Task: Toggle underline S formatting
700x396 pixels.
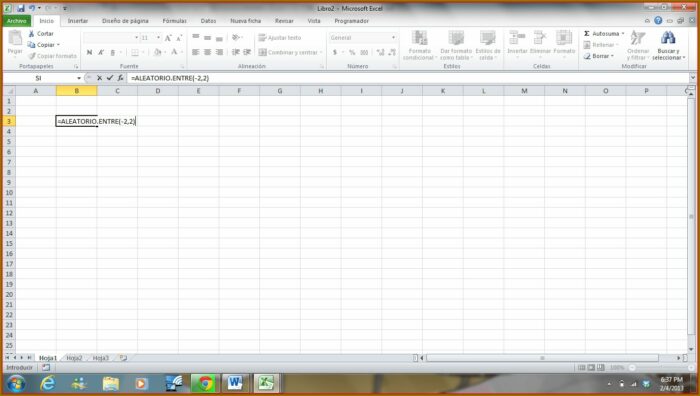Action: tap(112, 52)
